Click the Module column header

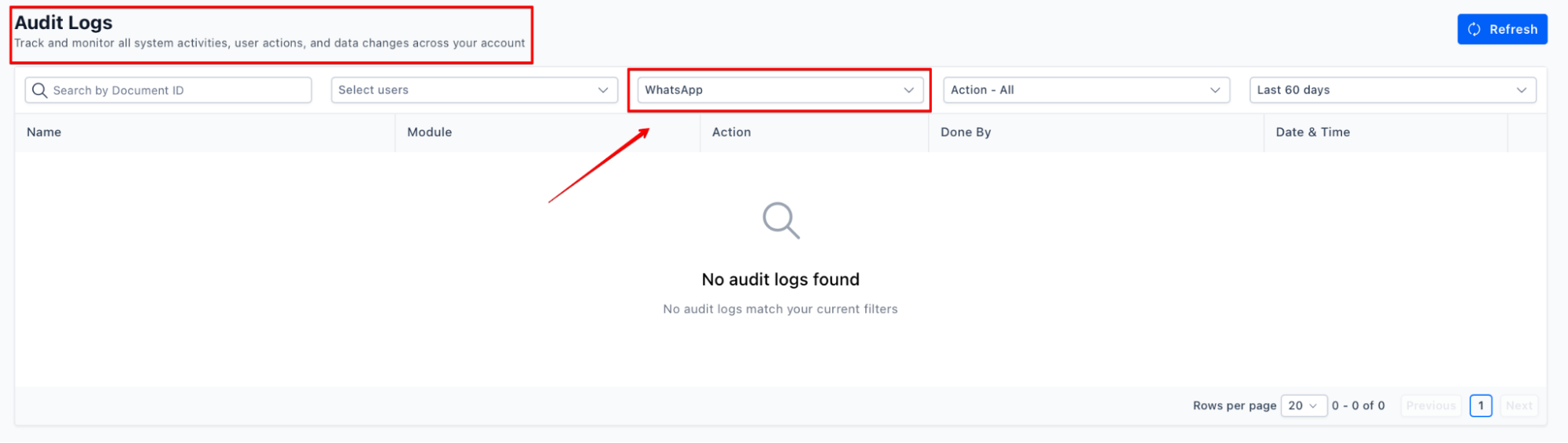coord(429,132)
